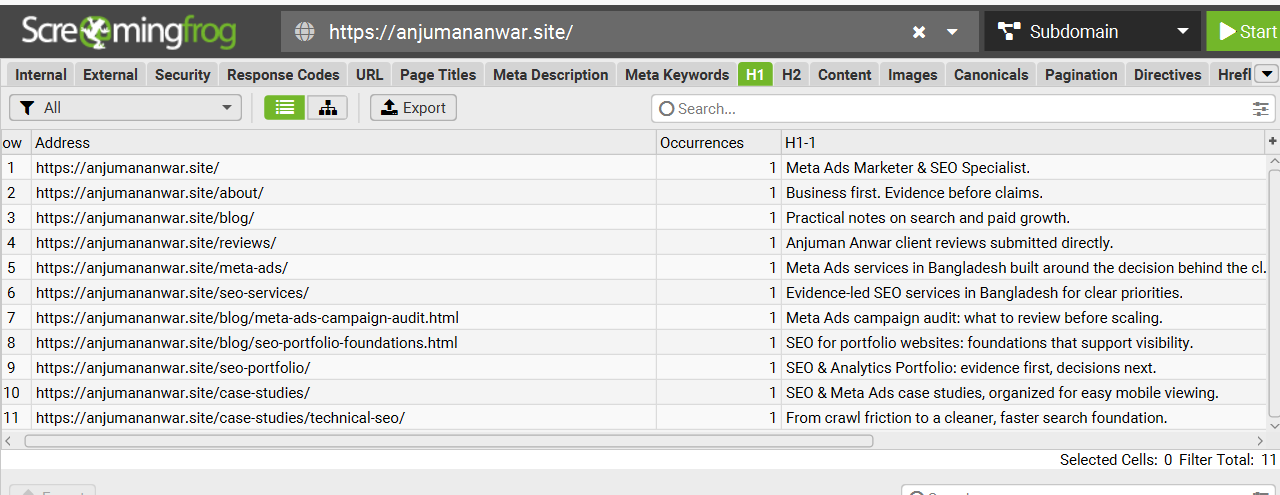This screenshot has width=1280, height=495.
Task: Select the /case-studies/technical-seo/ address cell
Action: click(x=343, y=417)
